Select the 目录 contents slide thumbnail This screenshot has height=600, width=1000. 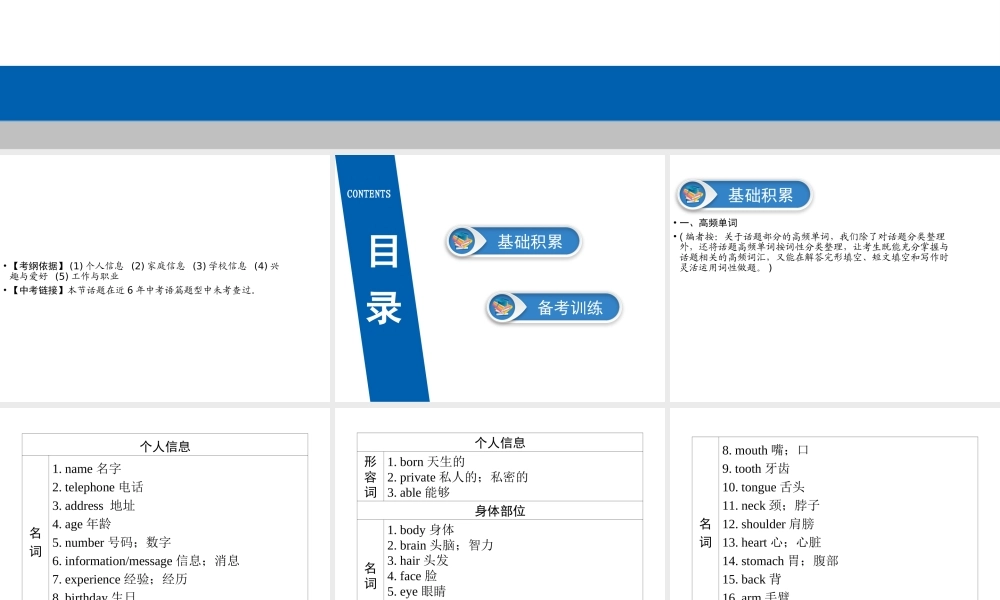click(x=499, y=278)
